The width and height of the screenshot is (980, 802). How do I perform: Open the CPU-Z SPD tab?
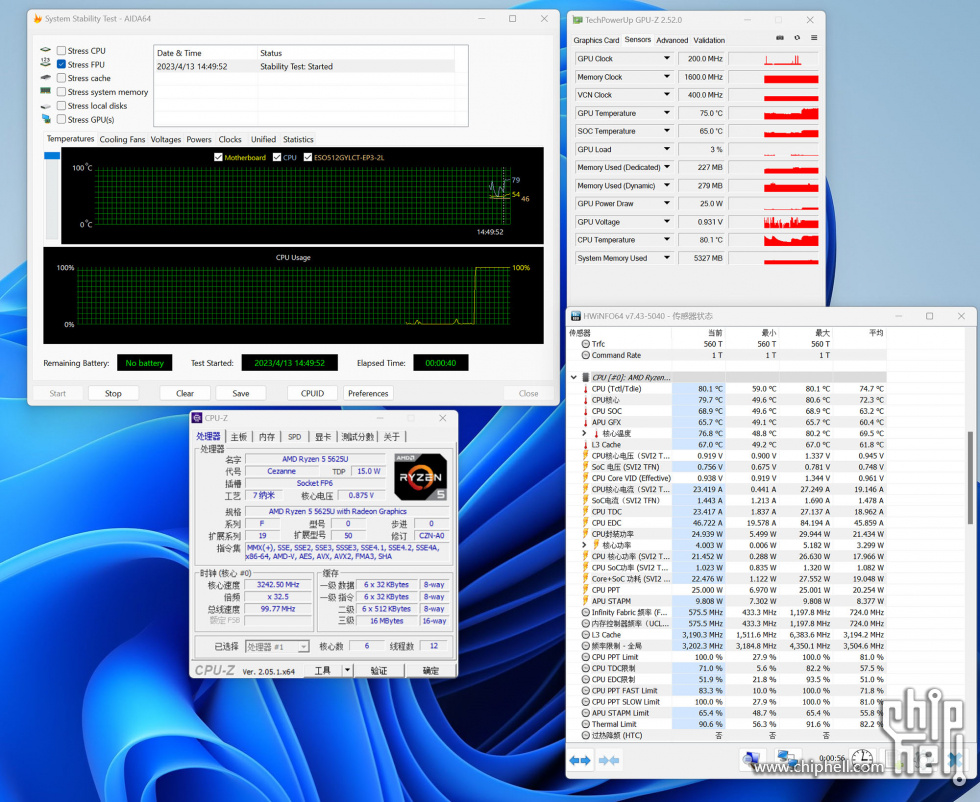[294, 437]
